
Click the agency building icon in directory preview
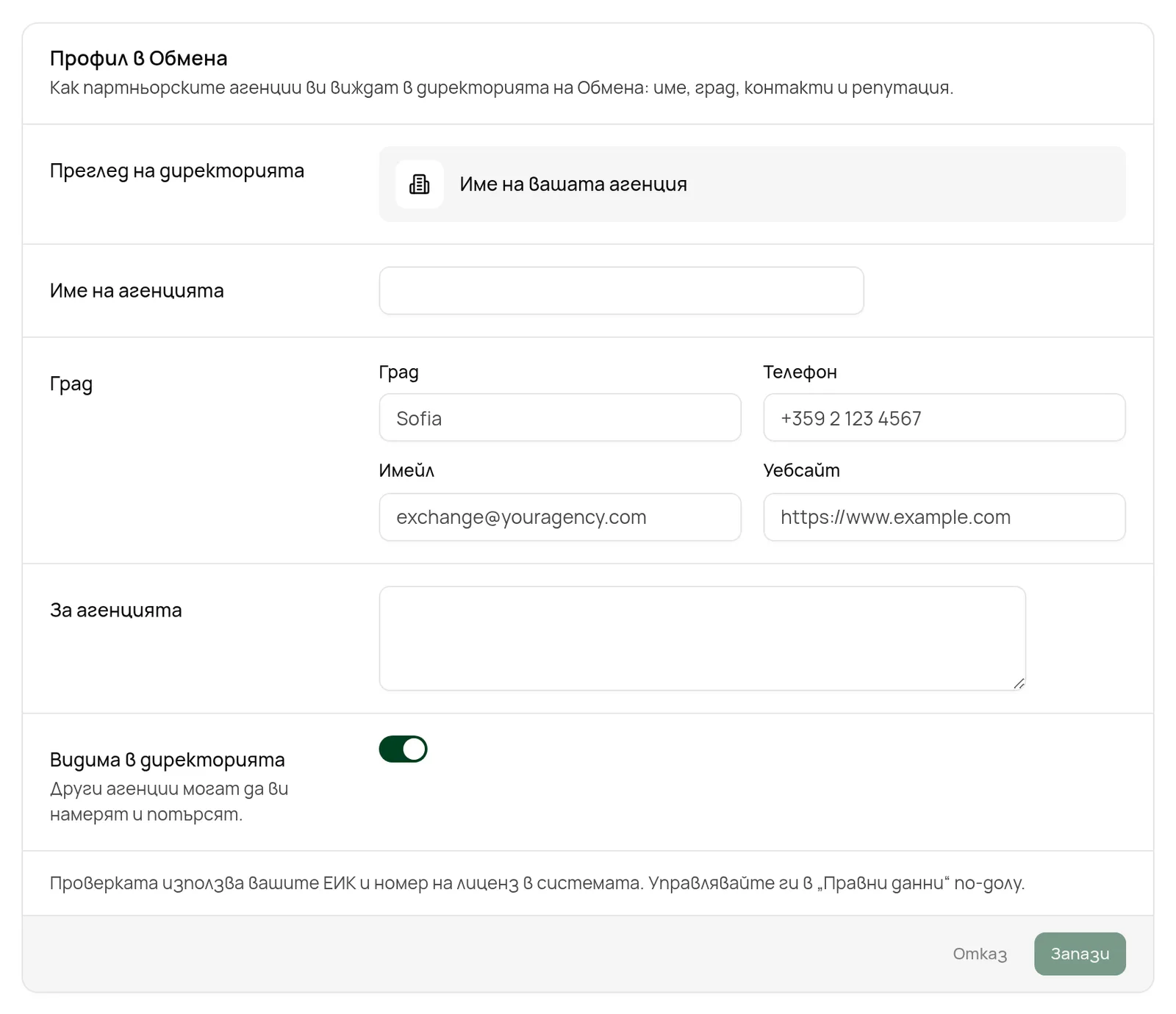click(x=419, y=184)
